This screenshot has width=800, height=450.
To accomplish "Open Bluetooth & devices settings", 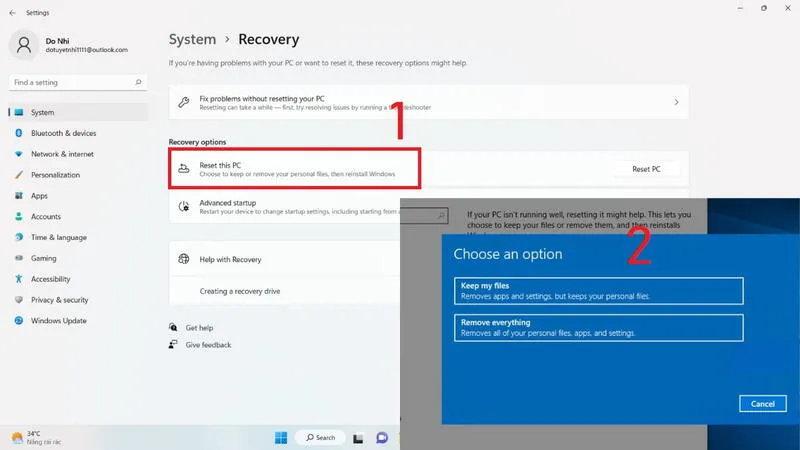I will point(63,133).
